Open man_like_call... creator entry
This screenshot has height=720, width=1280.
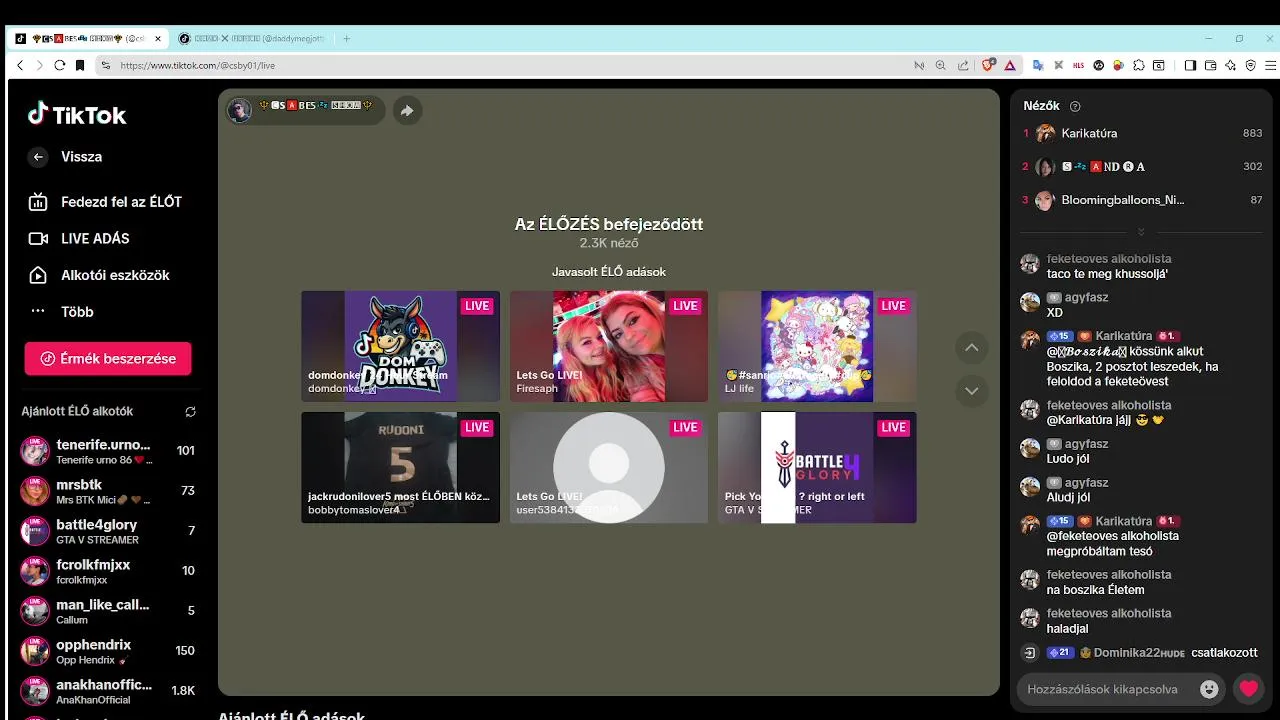[108, 611]
